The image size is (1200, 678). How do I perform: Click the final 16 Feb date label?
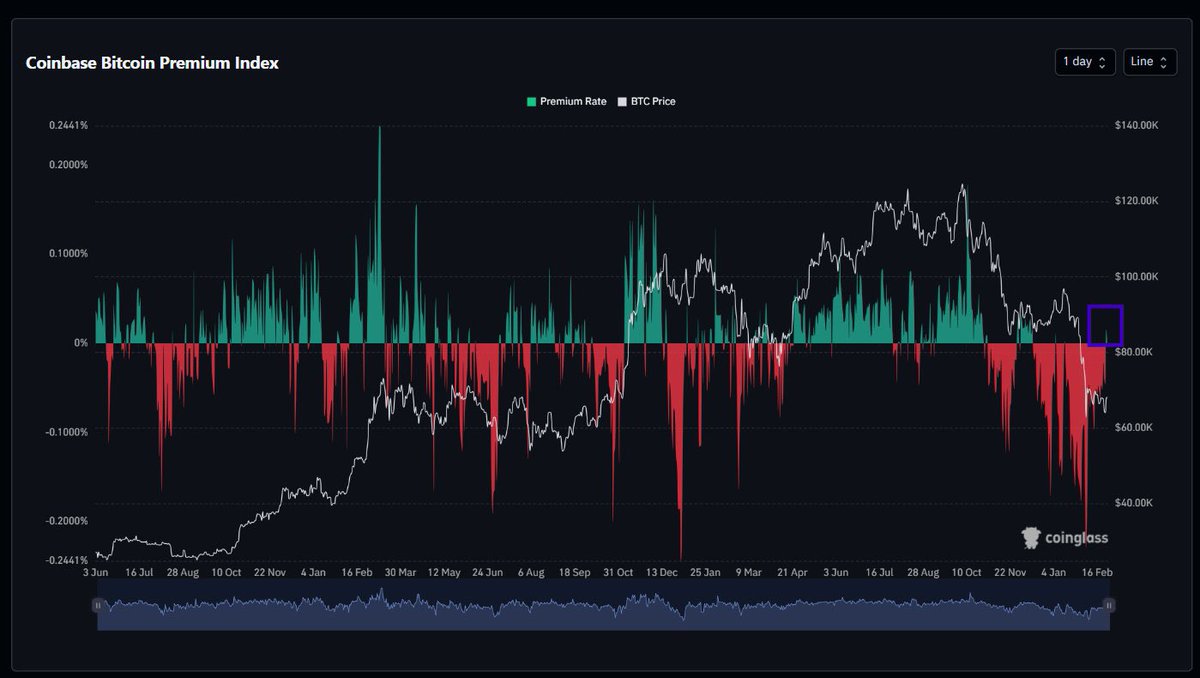point(1097,573)
